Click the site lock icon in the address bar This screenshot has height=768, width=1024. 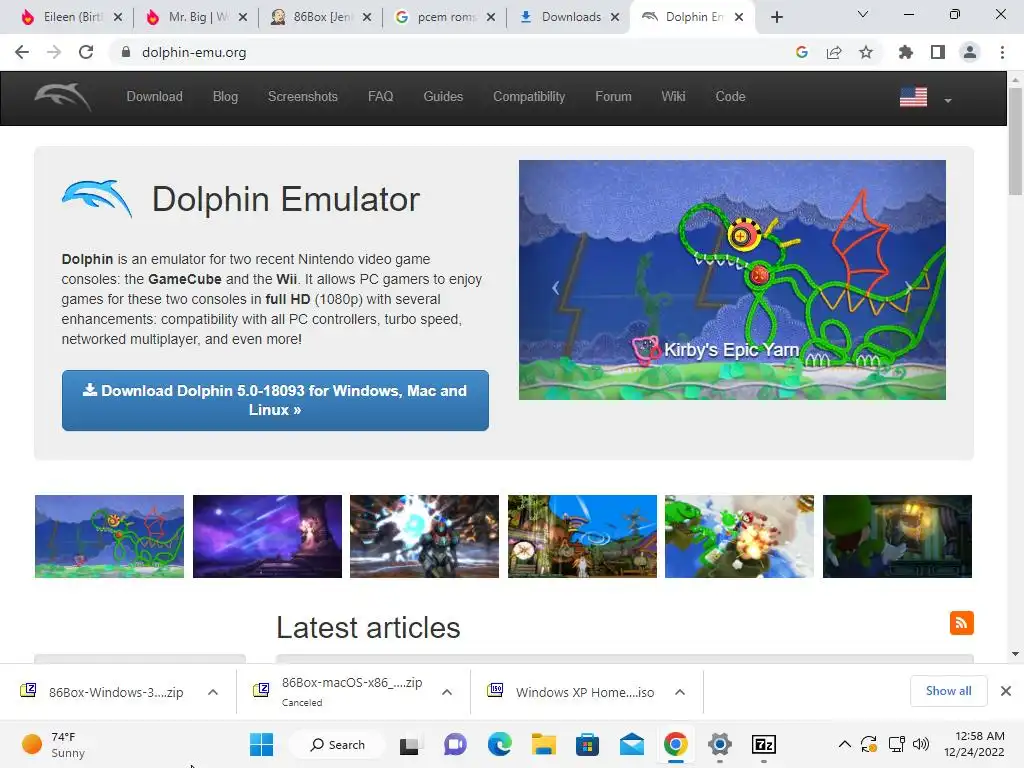[126, 52]
